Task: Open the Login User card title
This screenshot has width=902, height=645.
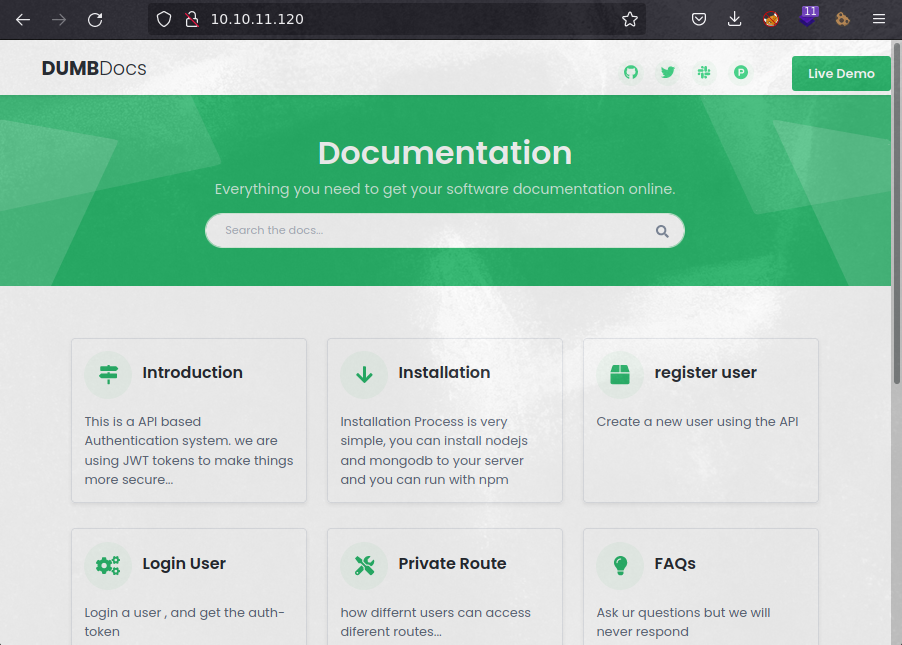Action: click(x=184, y=564)
